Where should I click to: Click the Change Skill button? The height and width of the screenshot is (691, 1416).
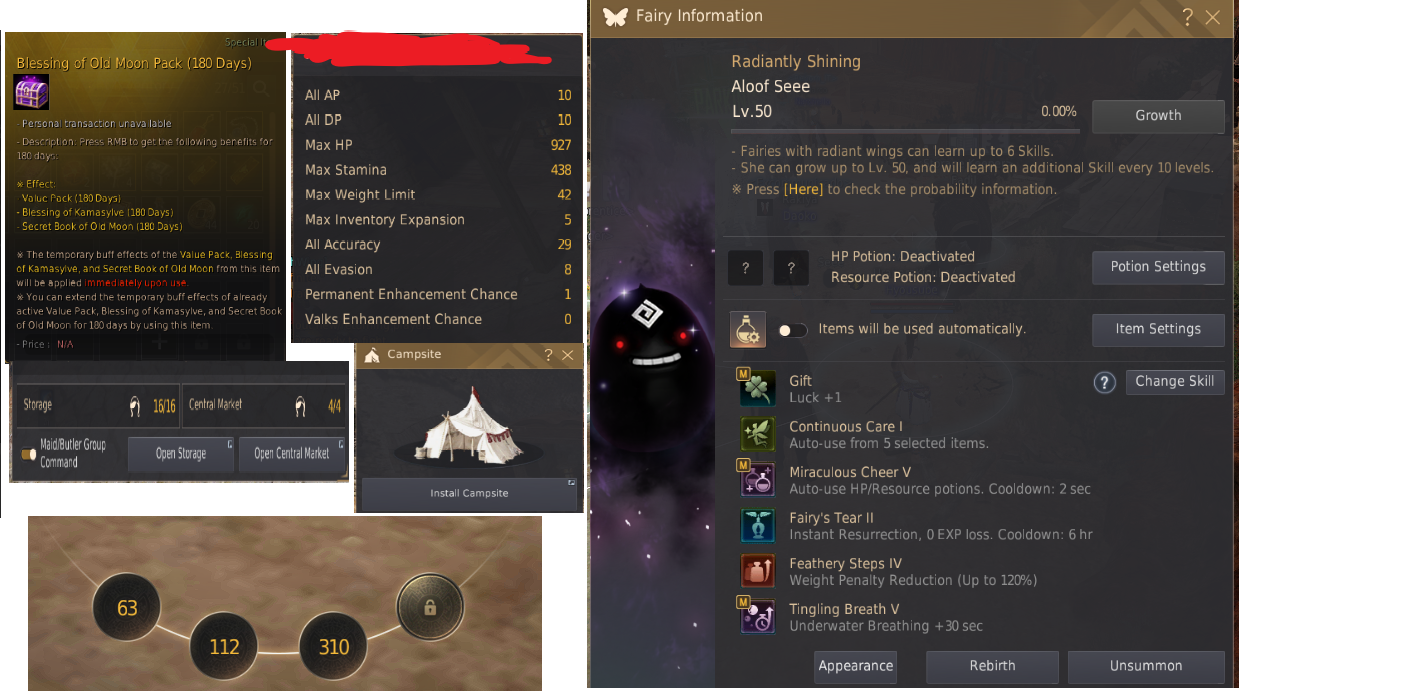point(1175,382)
